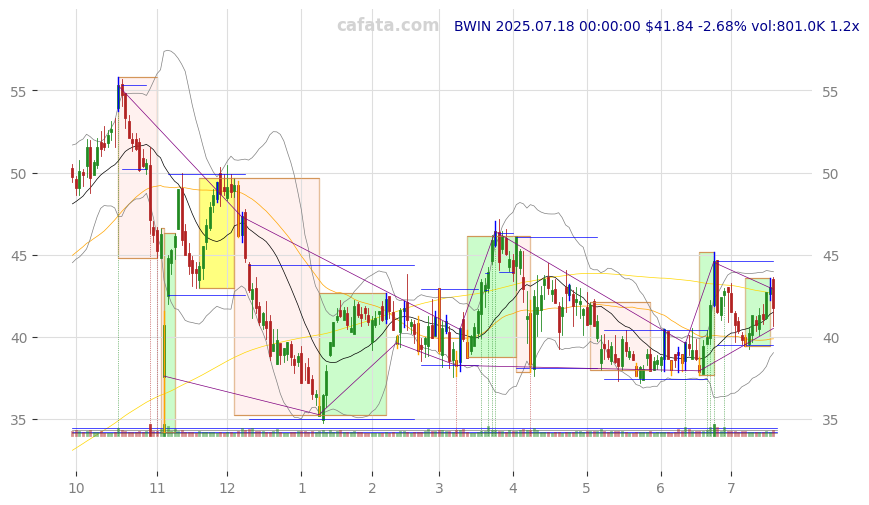The width and height of the screenshot is (869, 505).
Task: Select month label 7 on time axis
Action: pos(731,488)
